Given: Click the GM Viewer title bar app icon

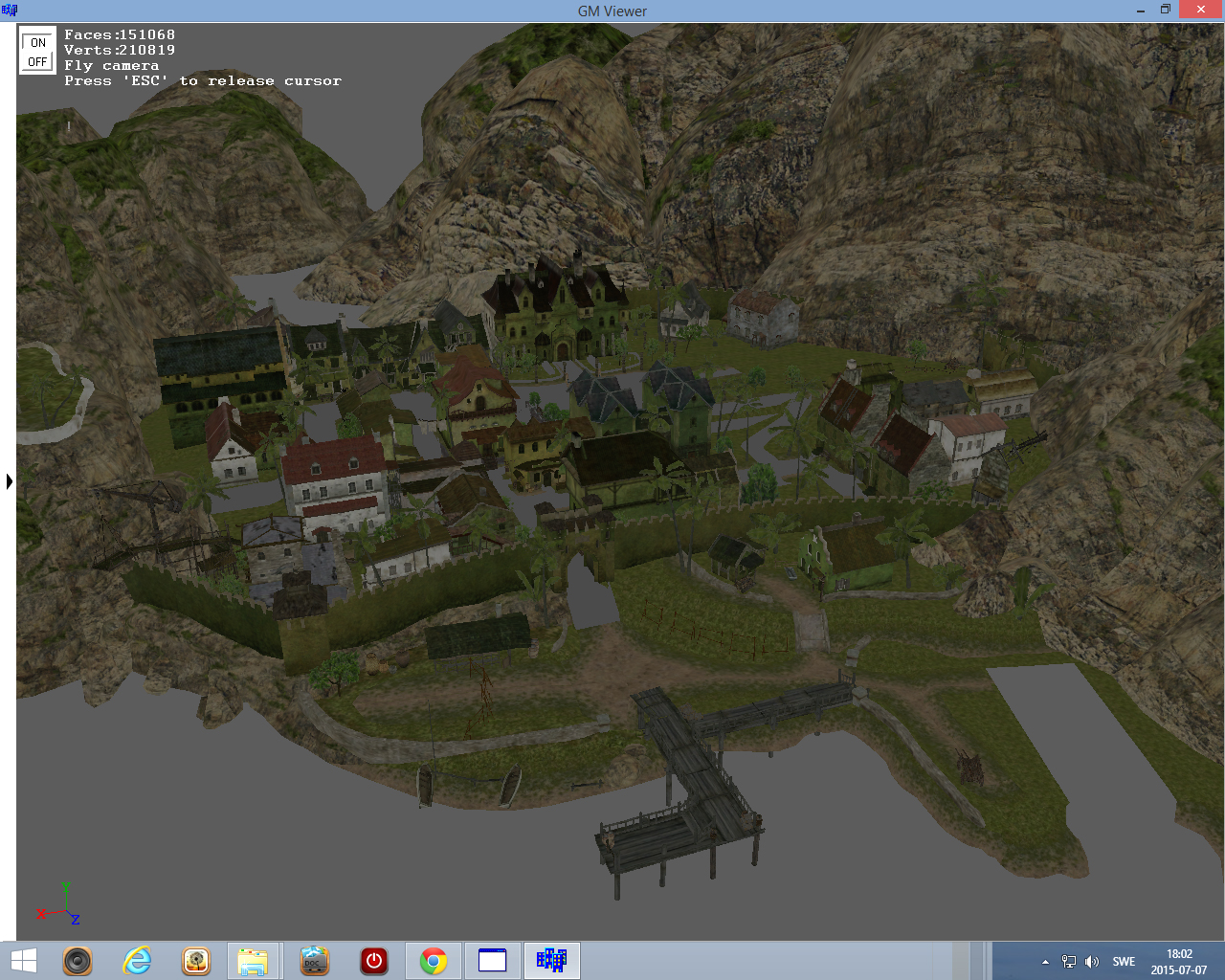Looking at the screenshot, I should [10, 11].
